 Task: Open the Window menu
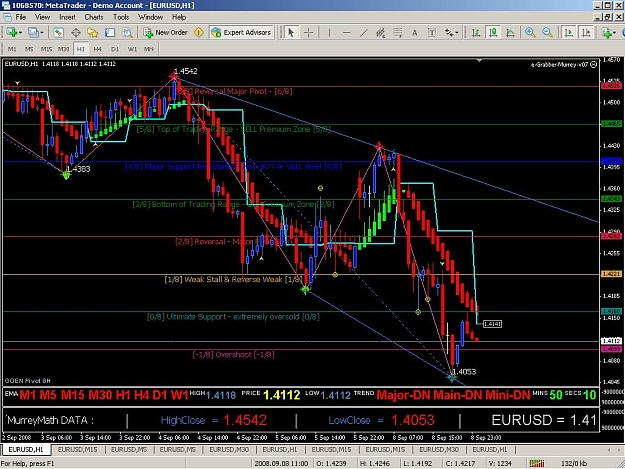point(150,17)
